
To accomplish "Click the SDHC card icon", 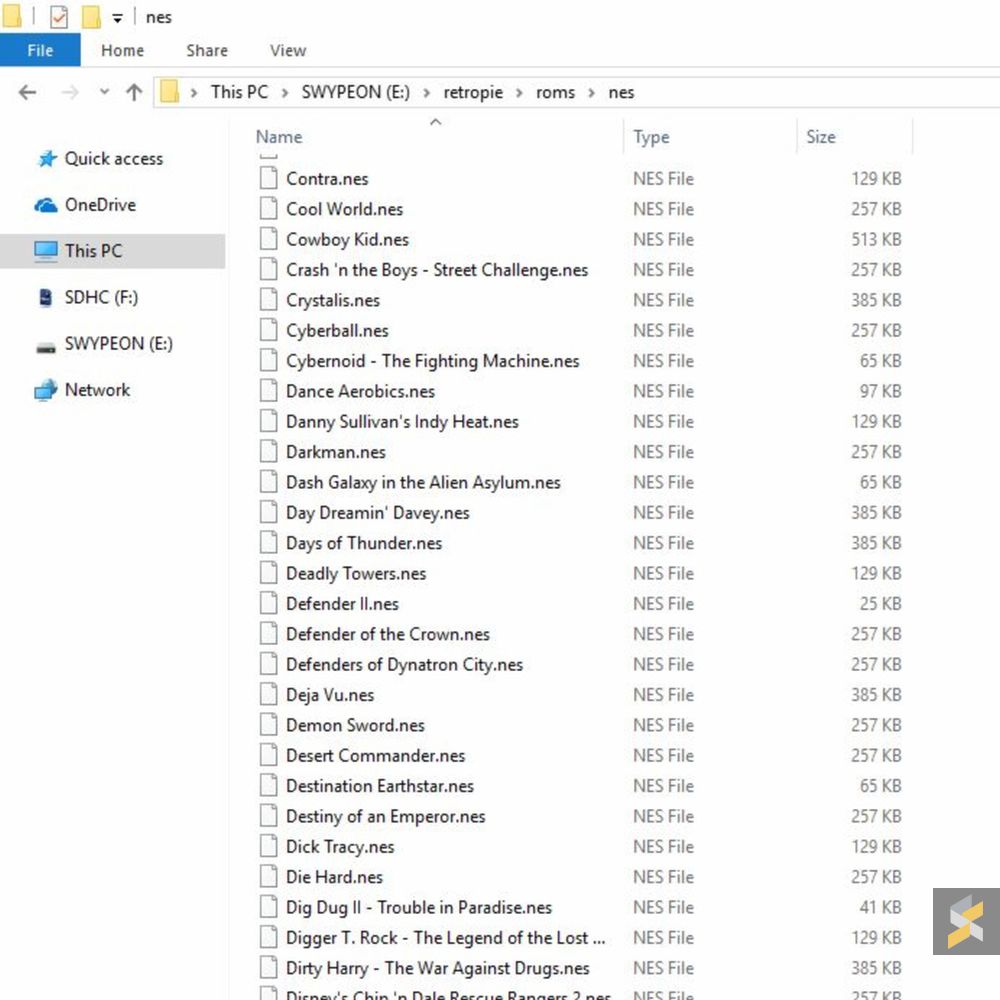I will pyautogui.click(x=45, y=298).
